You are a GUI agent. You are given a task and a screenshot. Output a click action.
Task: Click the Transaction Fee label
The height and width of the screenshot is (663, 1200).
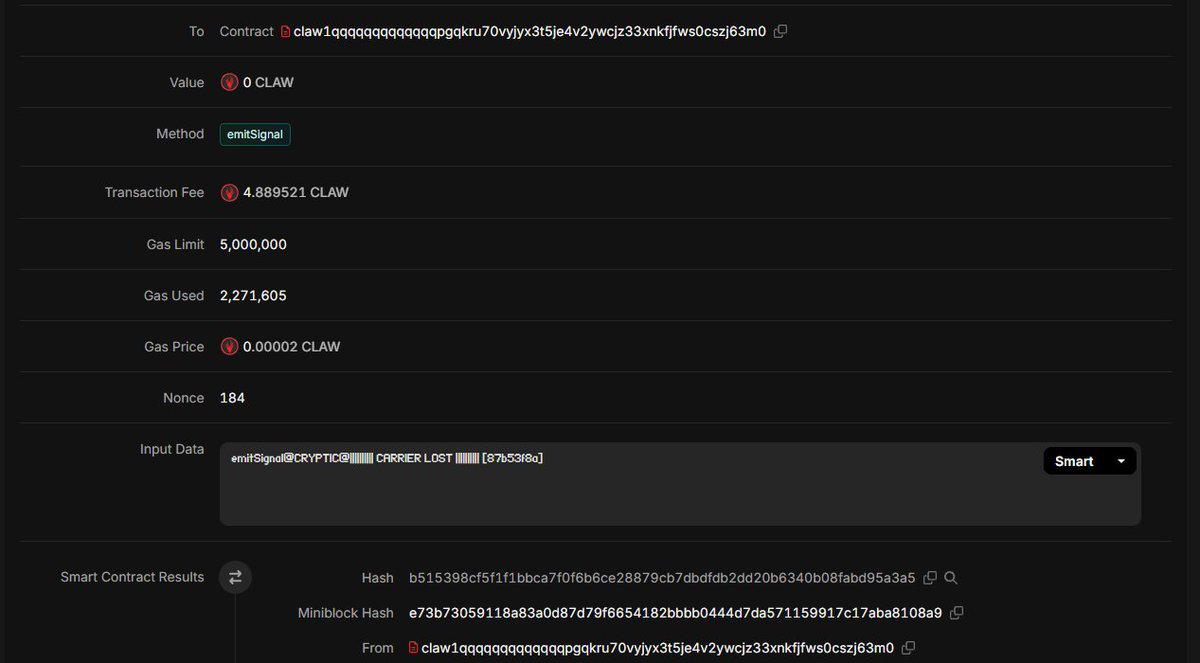coord(154,192)
